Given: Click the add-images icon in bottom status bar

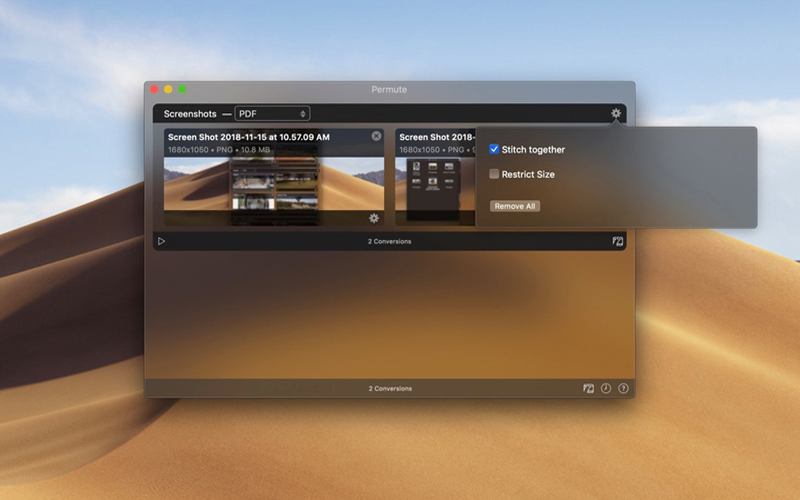Looking at the screenshot, I should [588, 388].
